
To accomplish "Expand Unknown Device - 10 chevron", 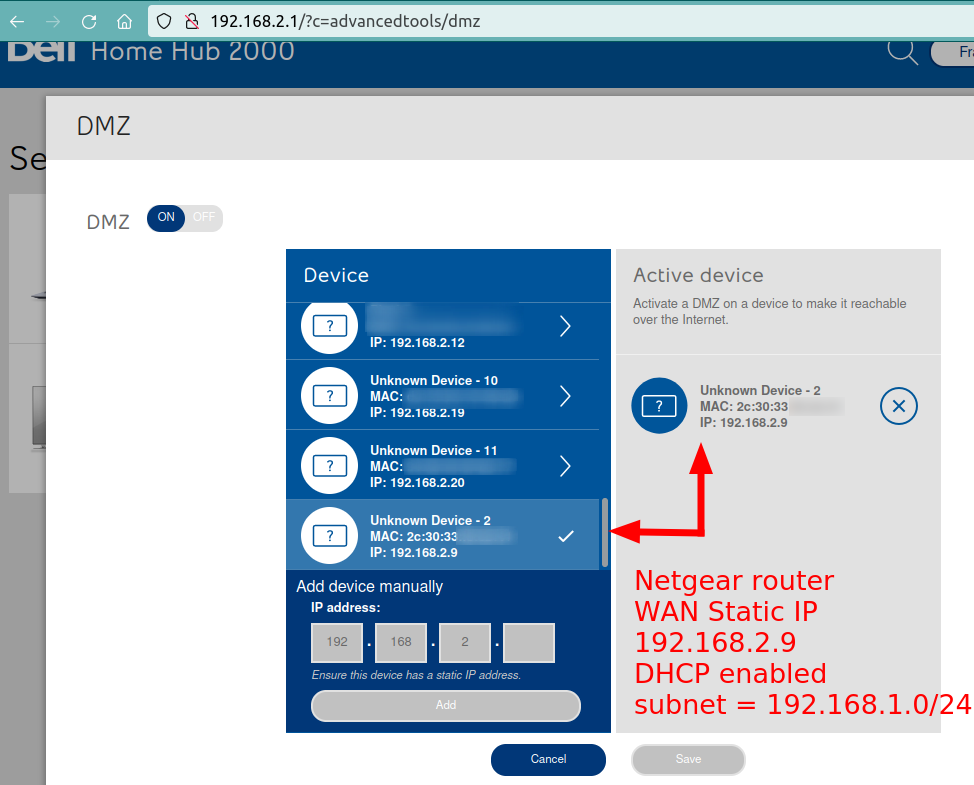I will point(565,396).
